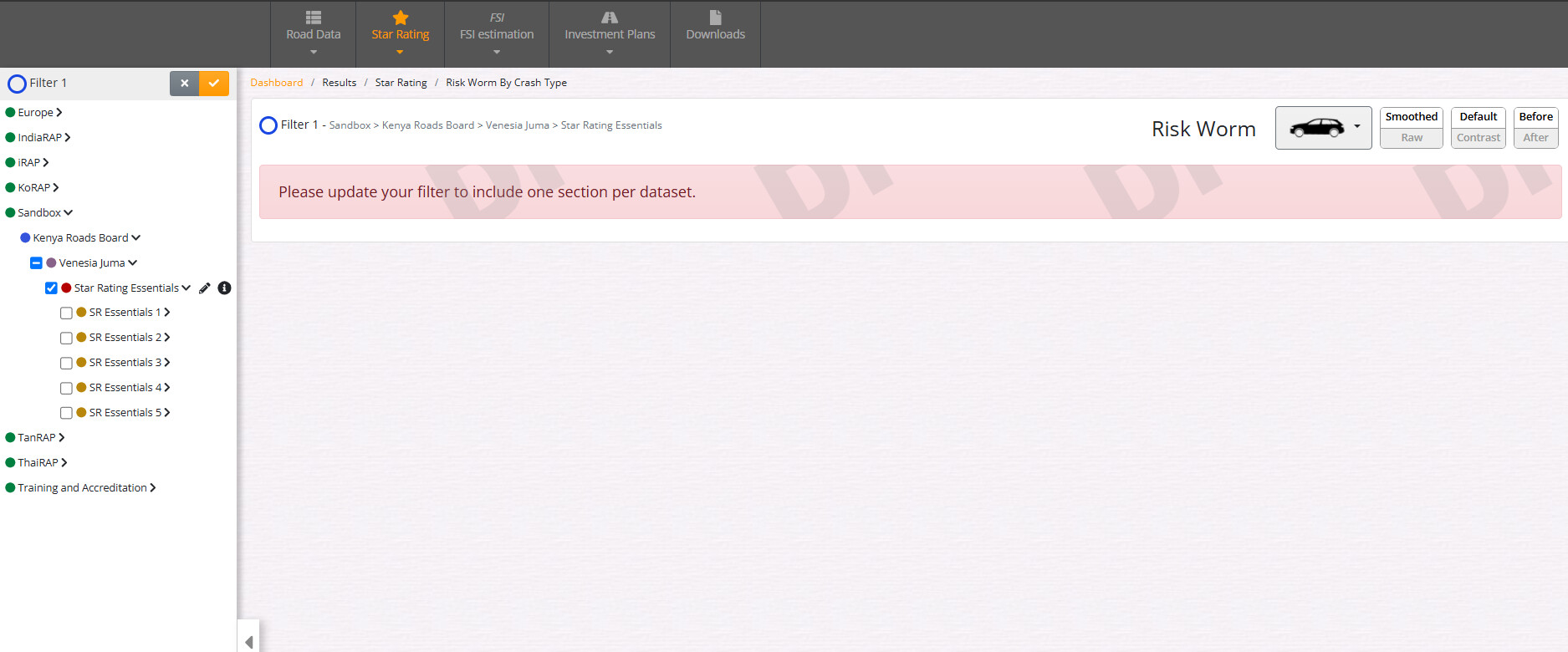The height and width of the screenshot is (652, 1568).
Task: Click the Results breadcrumb
Action: coord(339,83)
